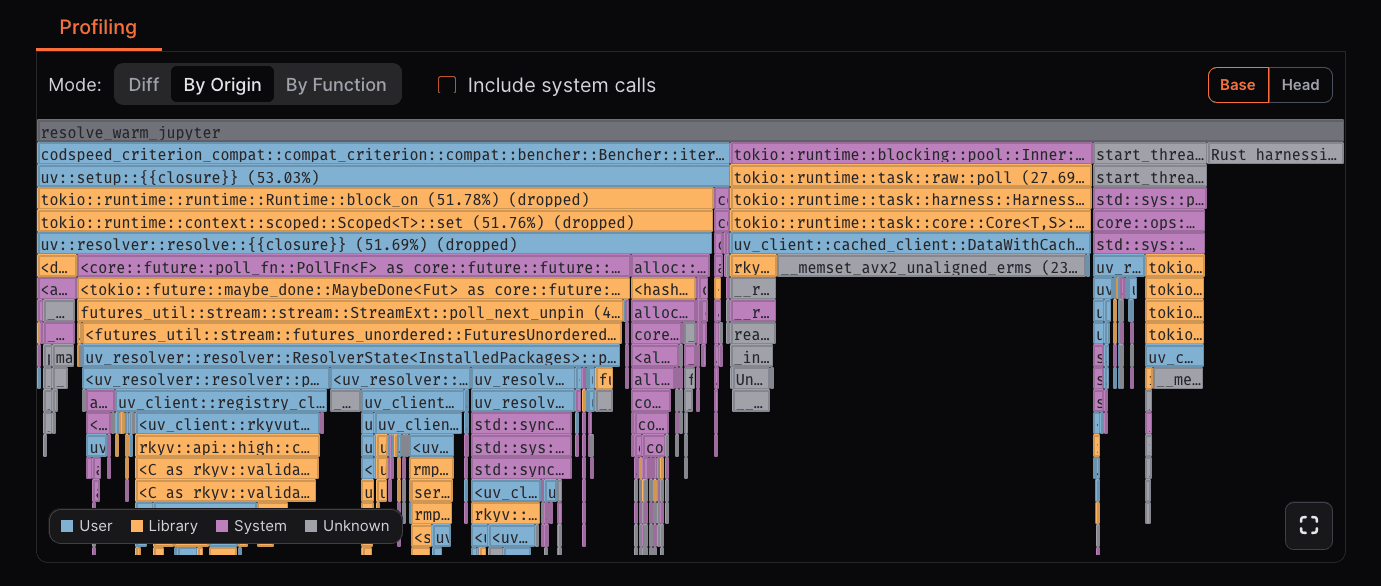Select Diff mode
The height and width of the screenshot is (586, 1381).
coord(143,84)
